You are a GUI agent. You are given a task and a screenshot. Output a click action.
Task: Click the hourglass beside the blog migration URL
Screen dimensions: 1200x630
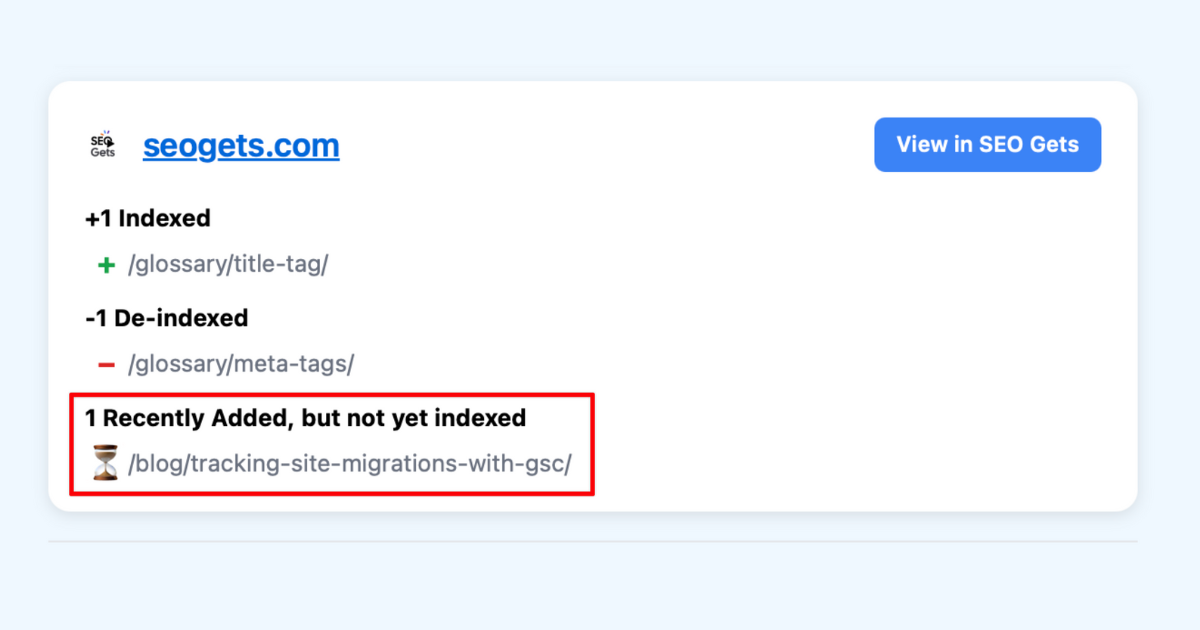click(x=103, y=463)
